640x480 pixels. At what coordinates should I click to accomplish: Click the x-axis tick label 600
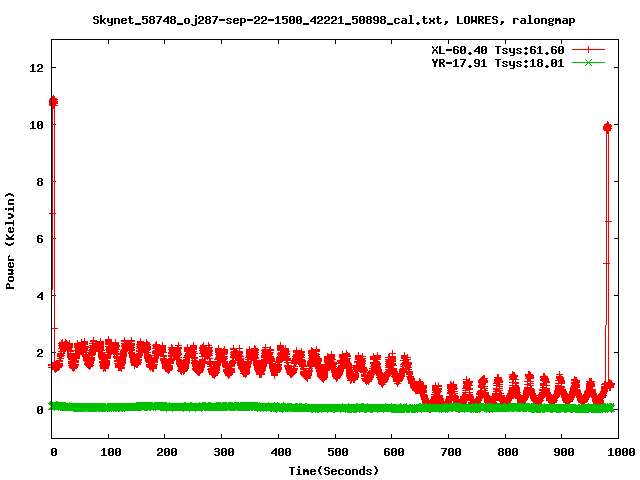(394, 452)
